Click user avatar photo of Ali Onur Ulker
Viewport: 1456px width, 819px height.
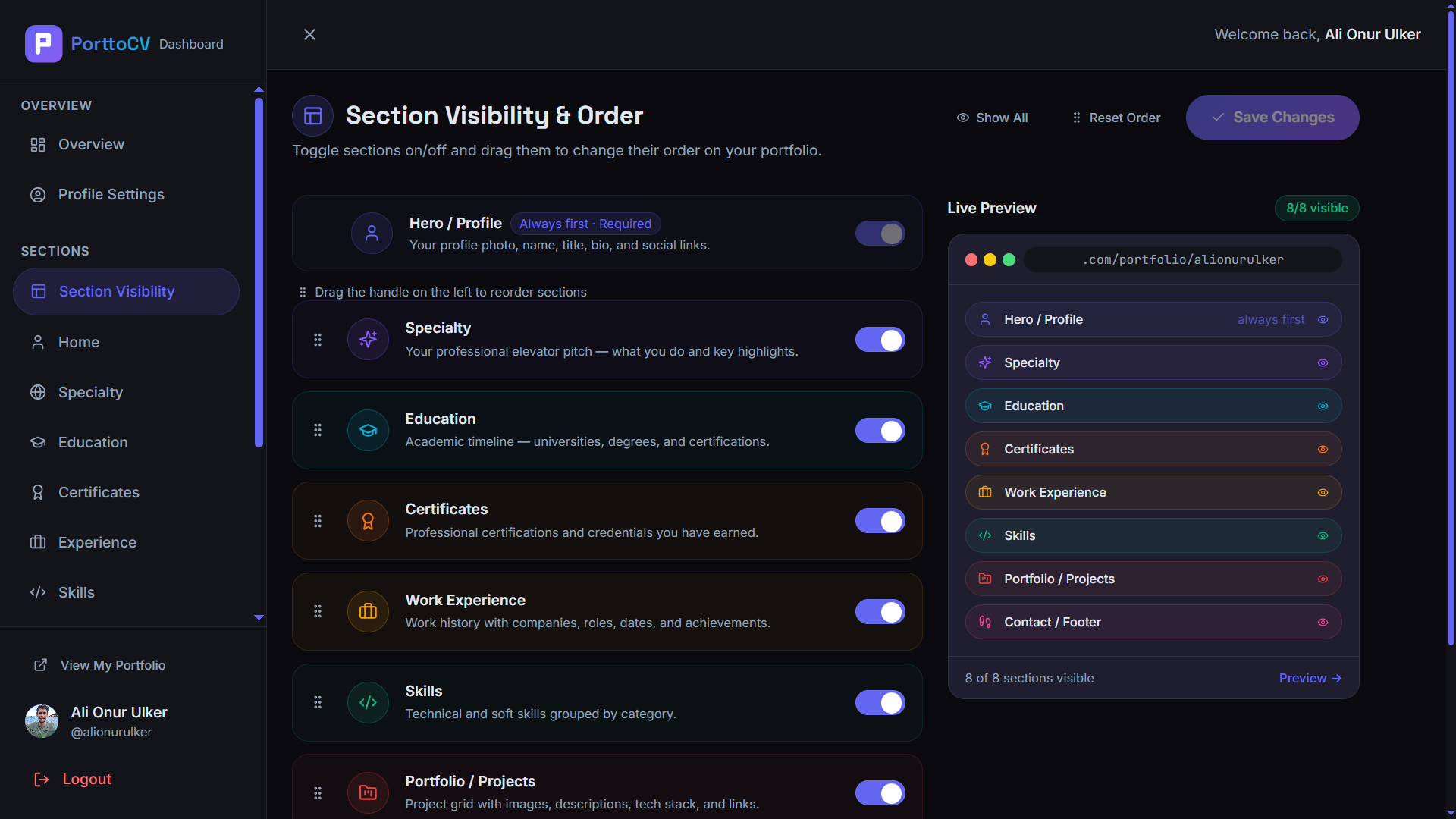42,721
